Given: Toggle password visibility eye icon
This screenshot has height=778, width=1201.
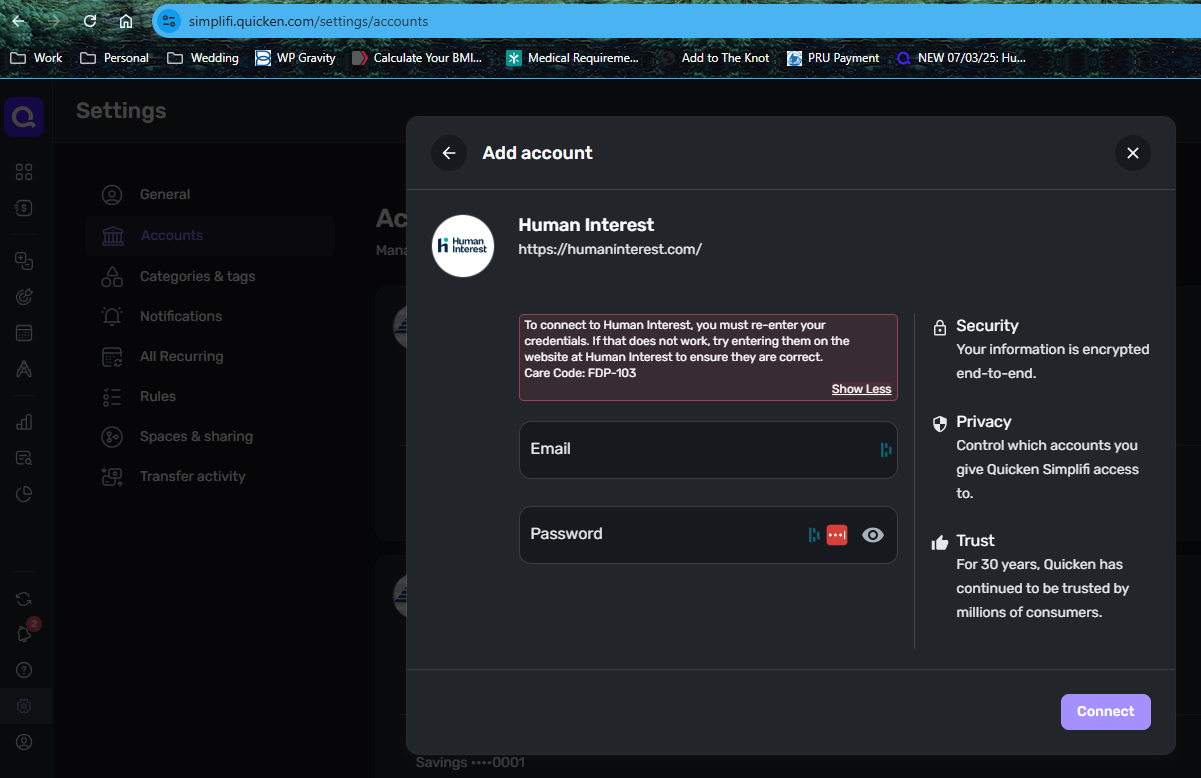Looking at the screenshot, I should point(873,535).
